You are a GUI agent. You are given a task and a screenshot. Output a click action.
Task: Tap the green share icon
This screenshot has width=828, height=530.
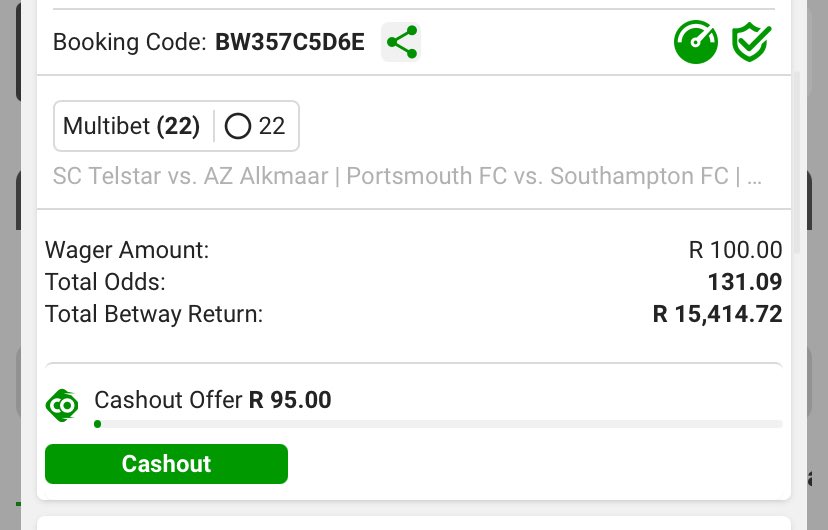coord(401,43)
